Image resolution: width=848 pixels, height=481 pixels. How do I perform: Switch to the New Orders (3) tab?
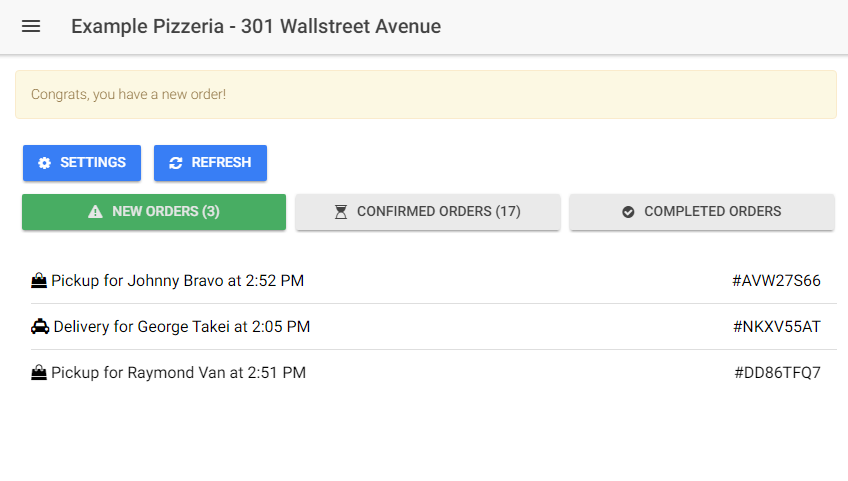point(154,212)
